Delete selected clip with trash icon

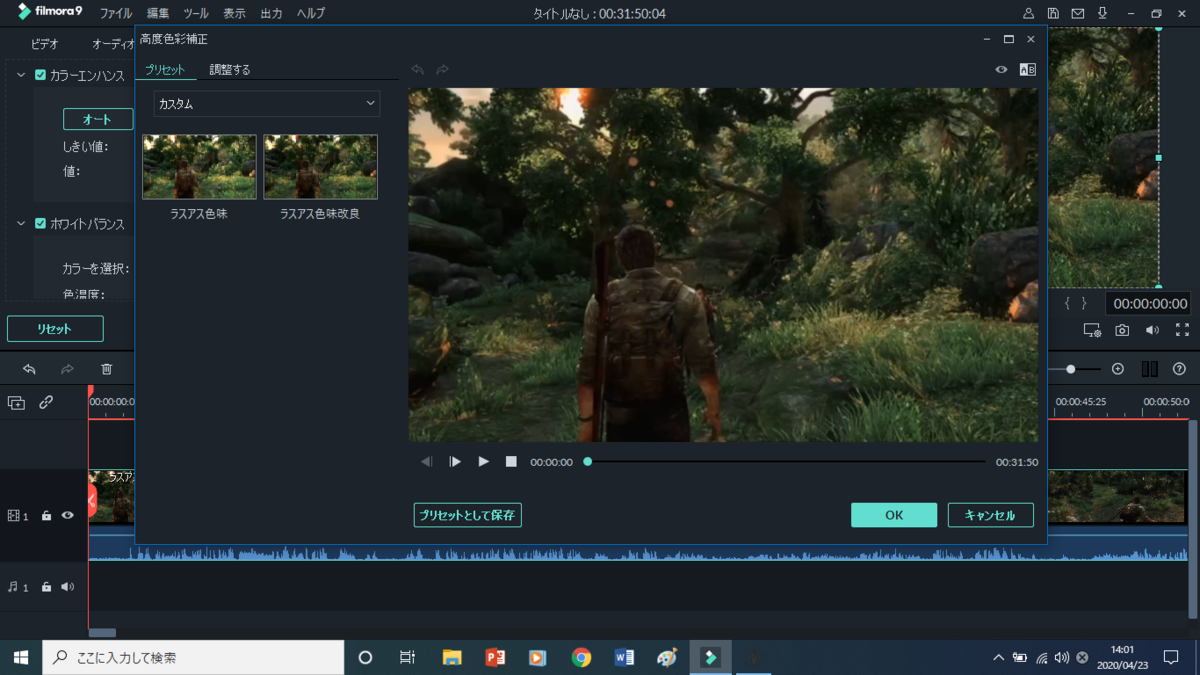[x=107, y=369]
